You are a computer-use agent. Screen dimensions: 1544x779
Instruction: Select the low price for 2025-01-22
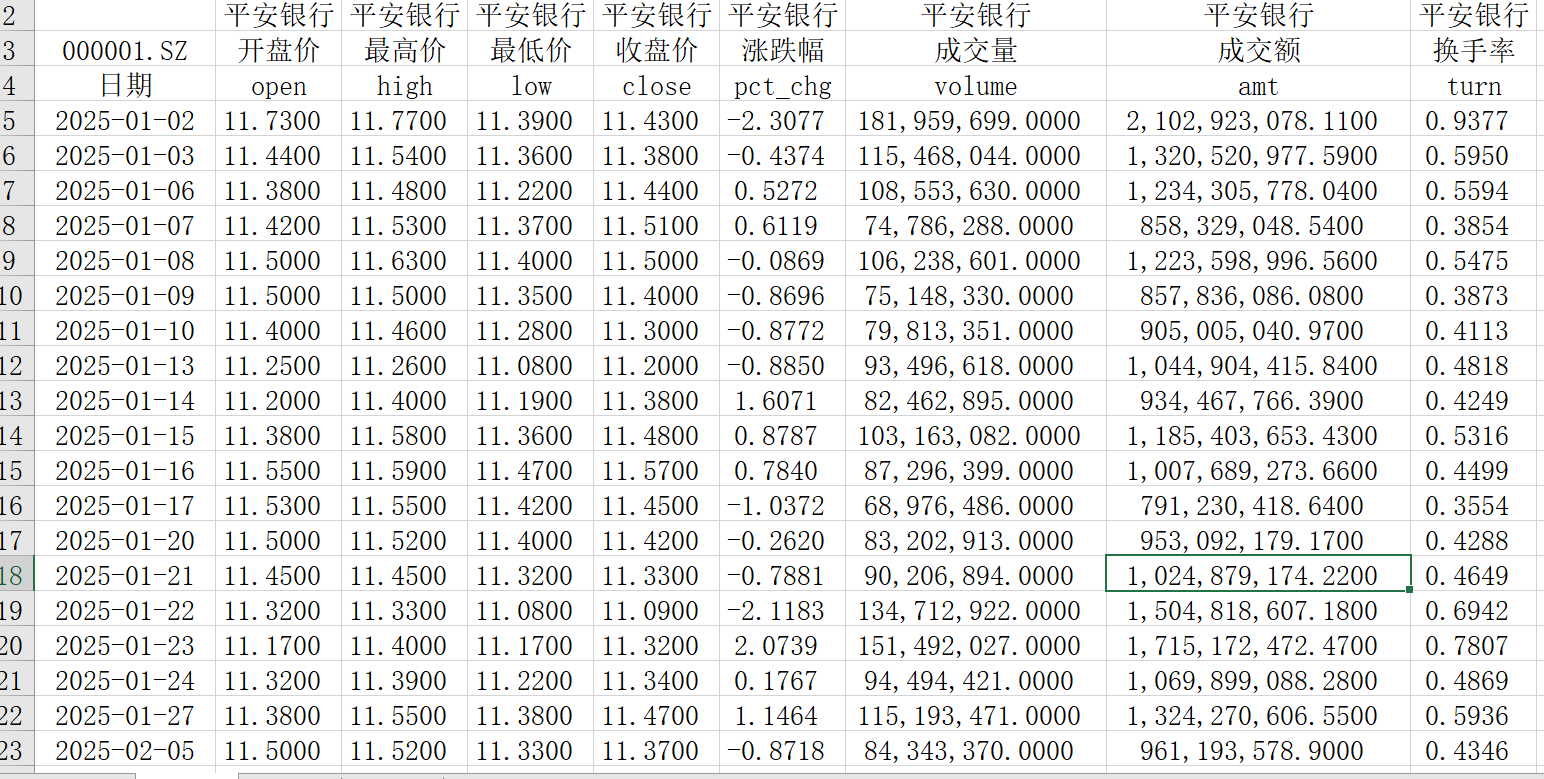tap(530, 611)
